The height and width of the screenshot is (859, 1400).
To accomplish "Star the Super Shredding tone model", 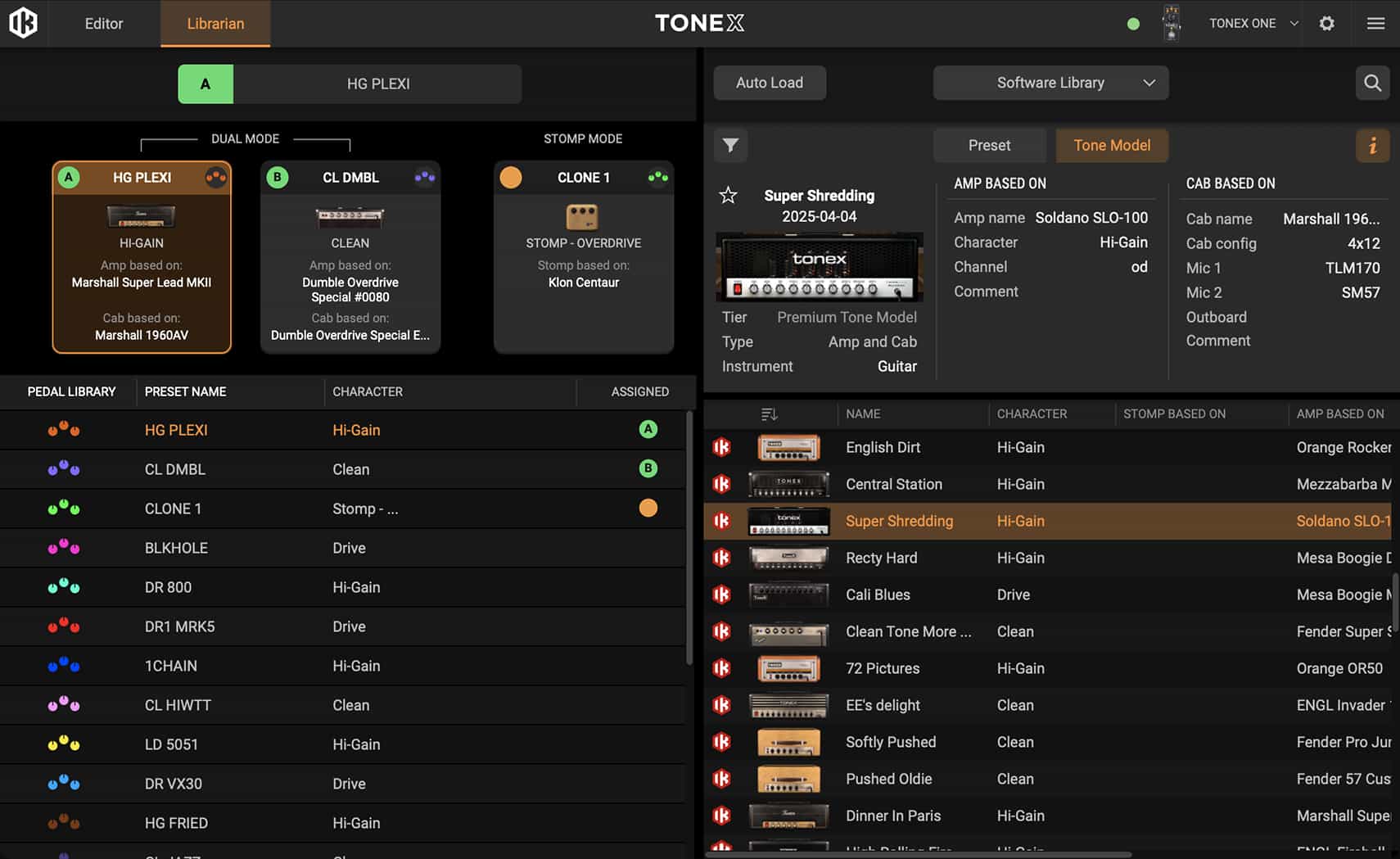I will point(728,196).
